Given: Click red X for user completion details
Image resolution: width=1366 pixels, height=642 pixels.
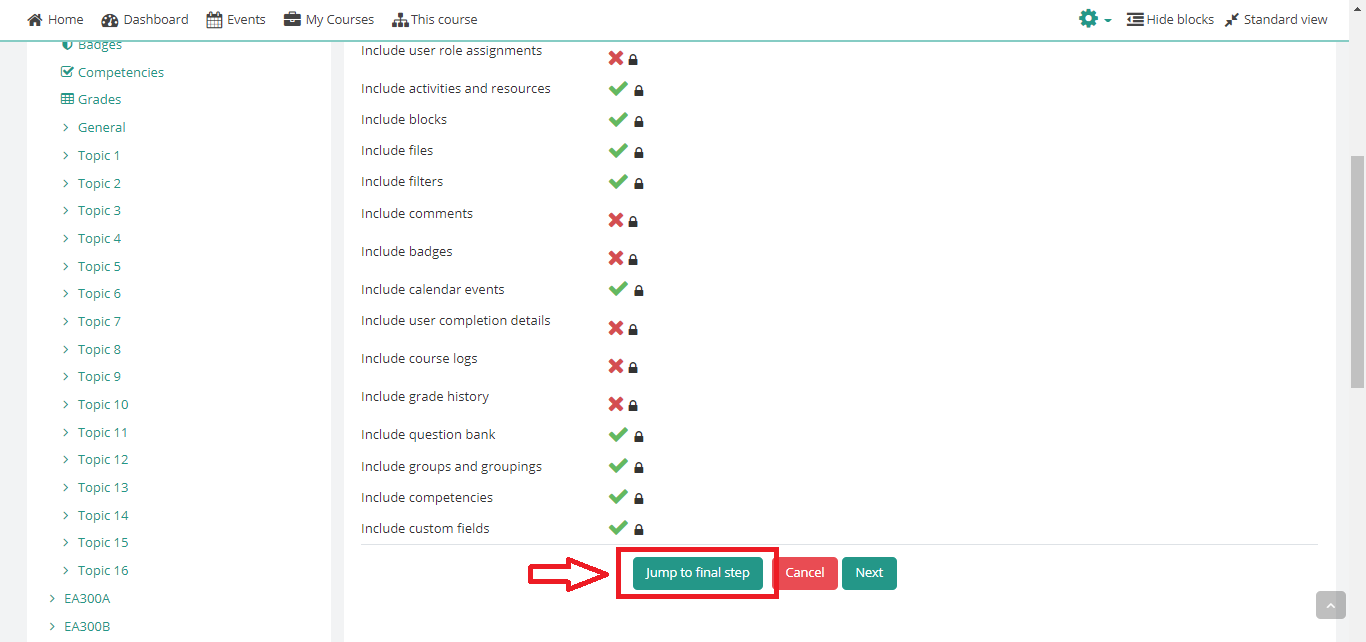Looking at the screenshot, I should coord(616,328).
